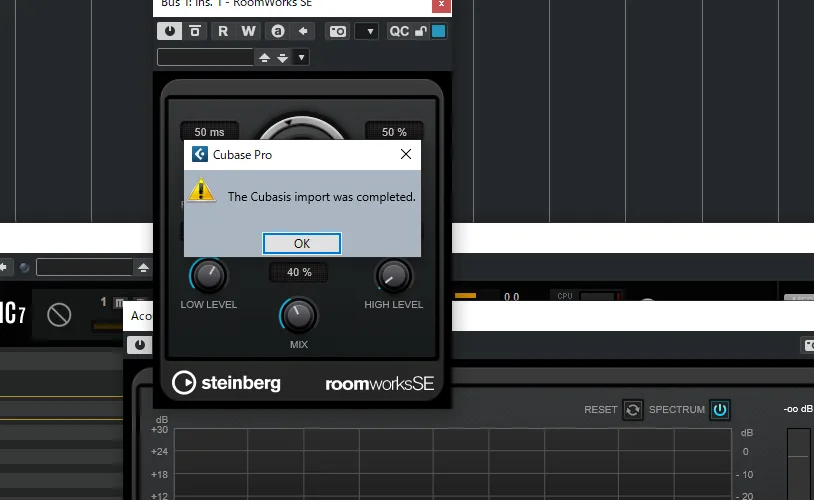Click the RESET refresh icon in EQ window
Image resolution: width=814 pixels, height=500 pixels.
tap(633, 410)
